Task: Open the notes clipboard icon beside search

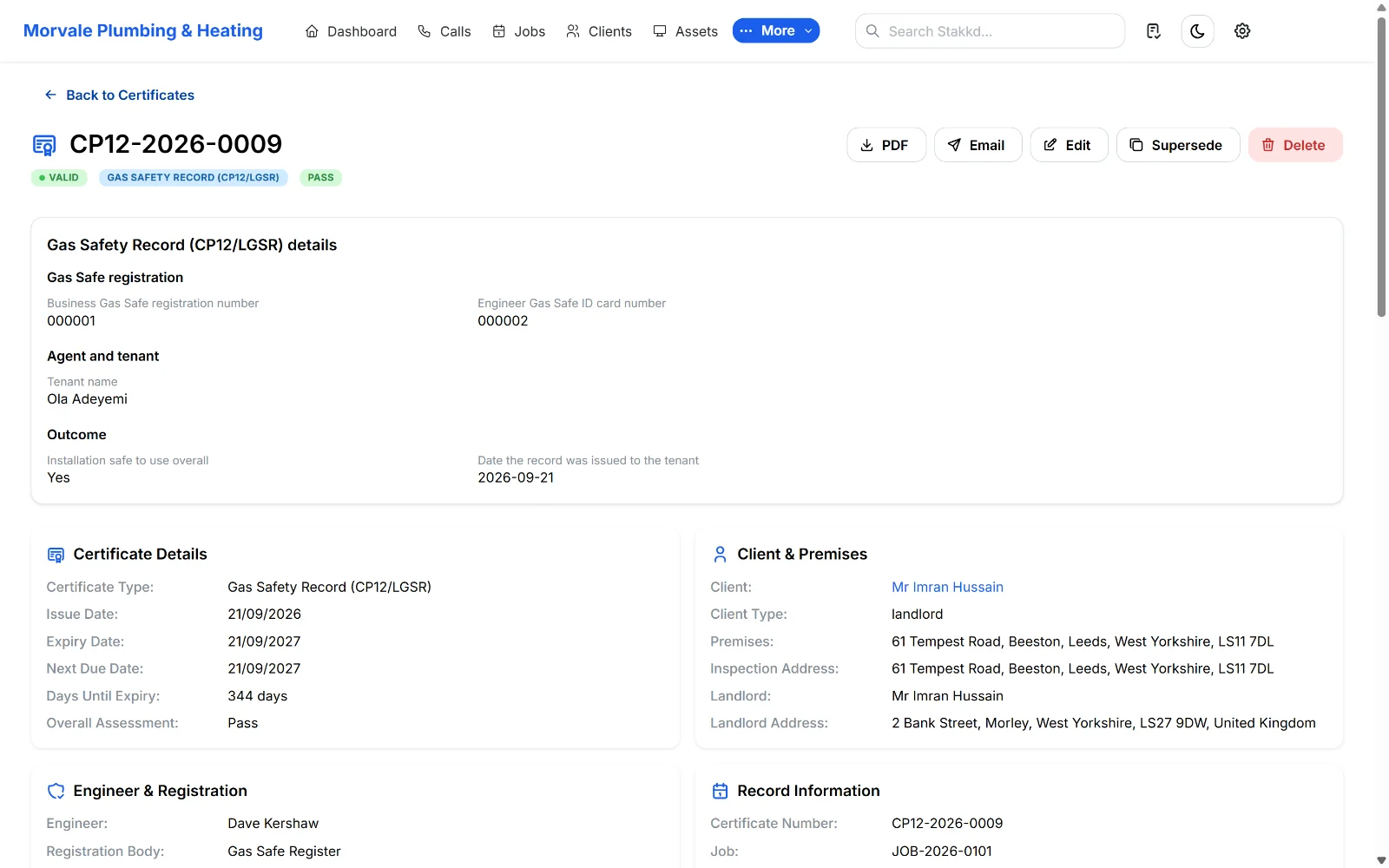Action: pyautogui.click(x=1153, y=31)
